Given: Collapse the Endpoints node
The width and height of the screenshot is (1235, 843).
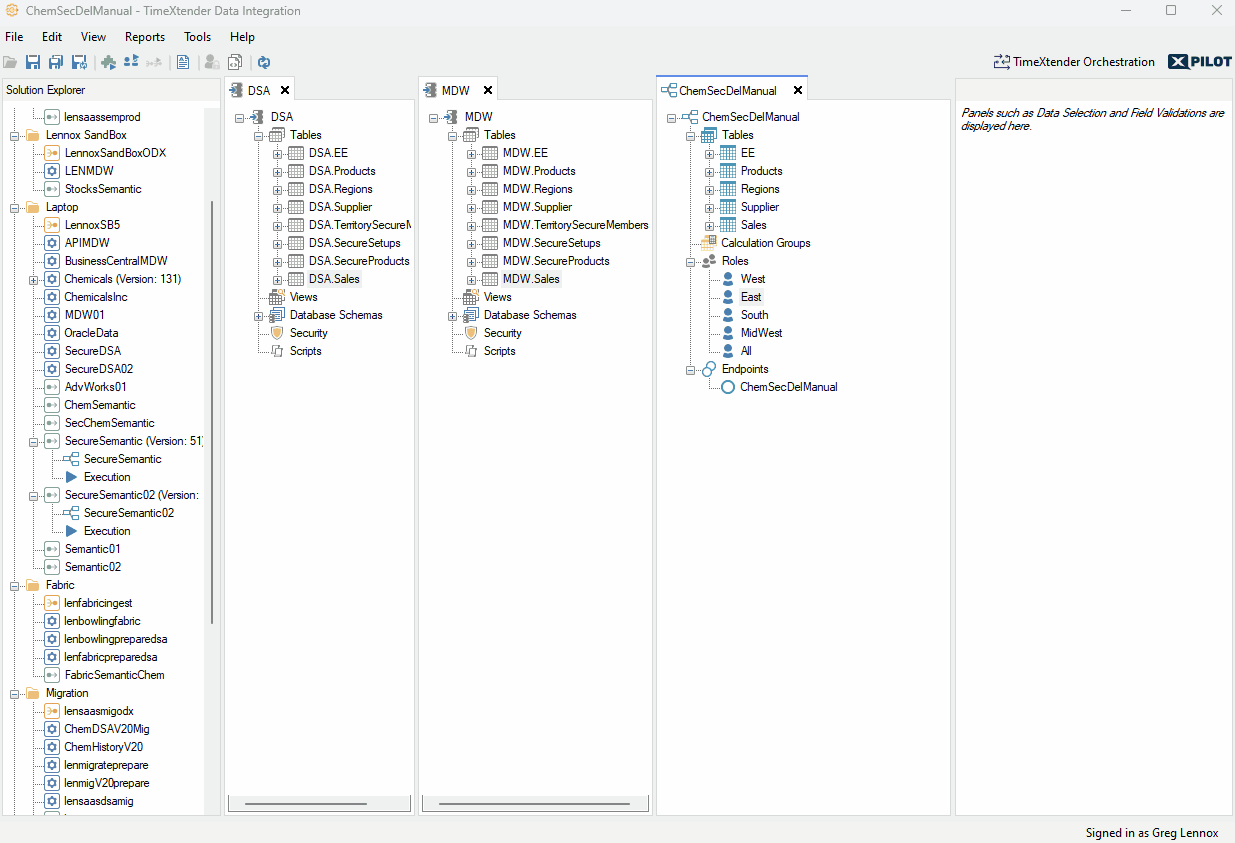Looking at the screenshot, I should coord(691,370).
